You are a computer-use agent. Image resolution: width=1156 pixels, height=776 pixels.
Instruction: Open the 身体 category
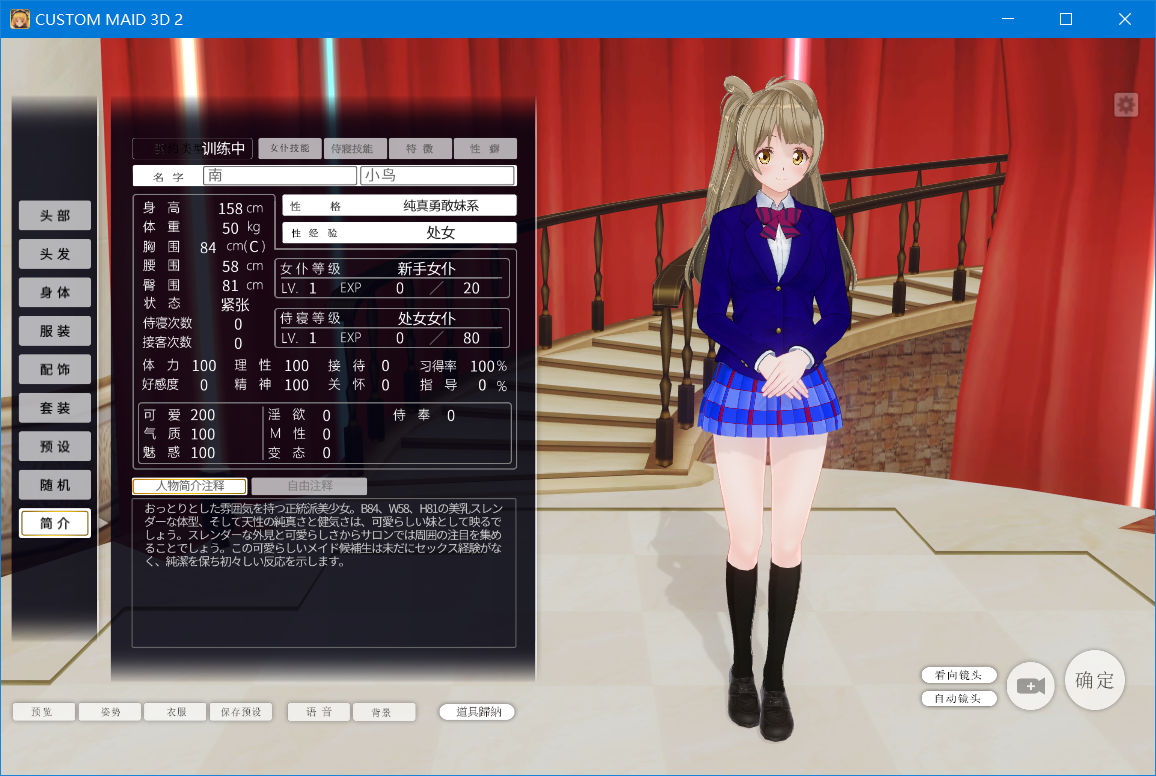[55, 293]
